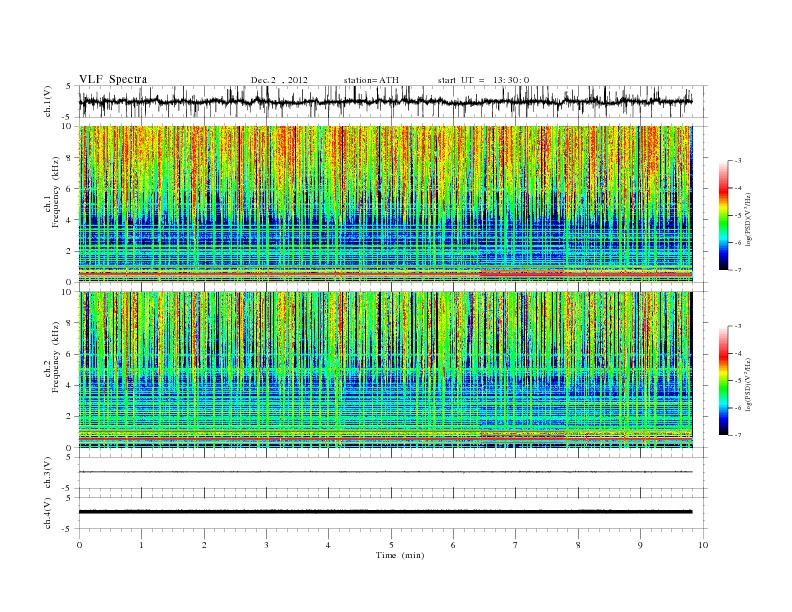Screen dimensions: 792x612
Task: Click the 'ch.4(V)' axis label
Action: tap(48, 513)
